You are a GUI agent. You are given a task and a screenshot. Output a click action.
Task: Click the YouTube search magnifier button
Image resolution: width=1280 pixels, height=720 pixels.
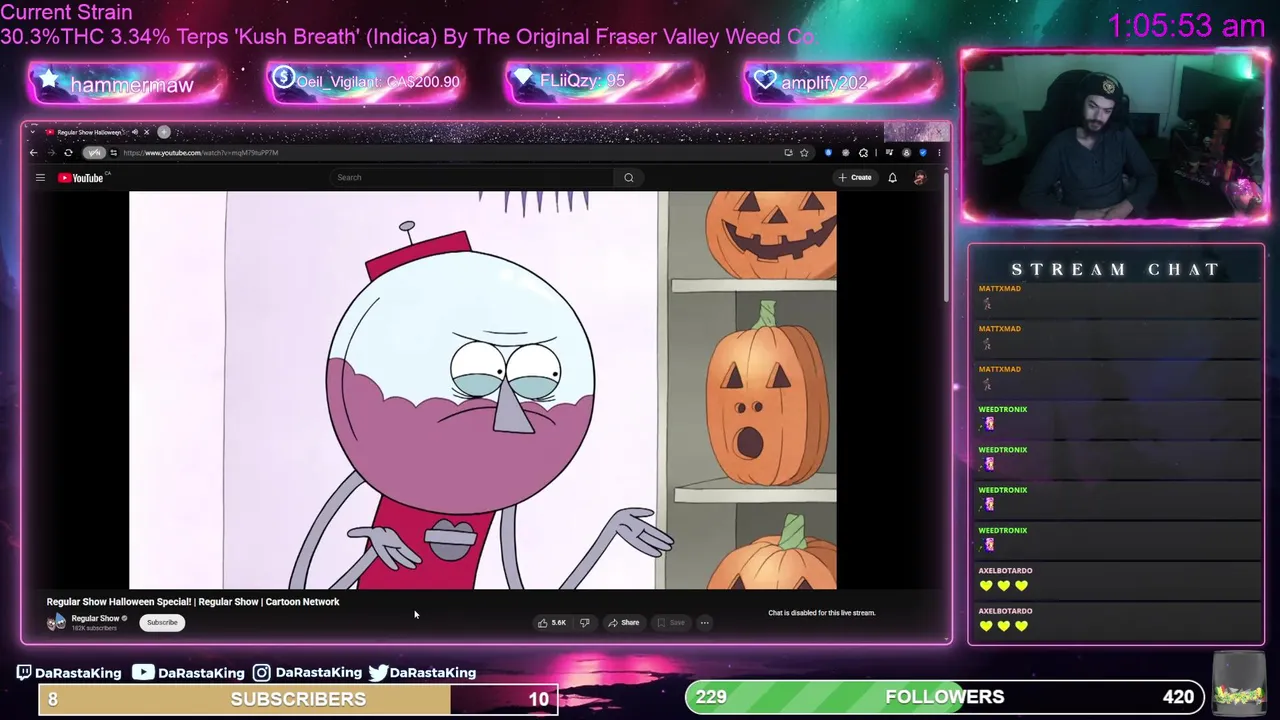(x=628, y=178)
